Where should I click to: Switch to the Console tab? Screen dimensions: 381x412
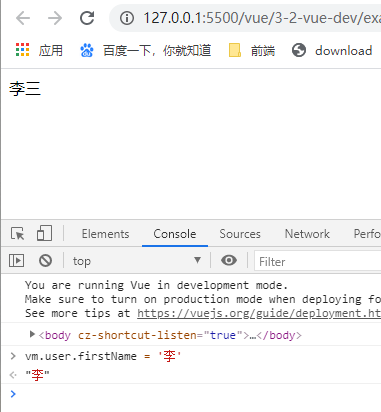(x=175, y=234)
